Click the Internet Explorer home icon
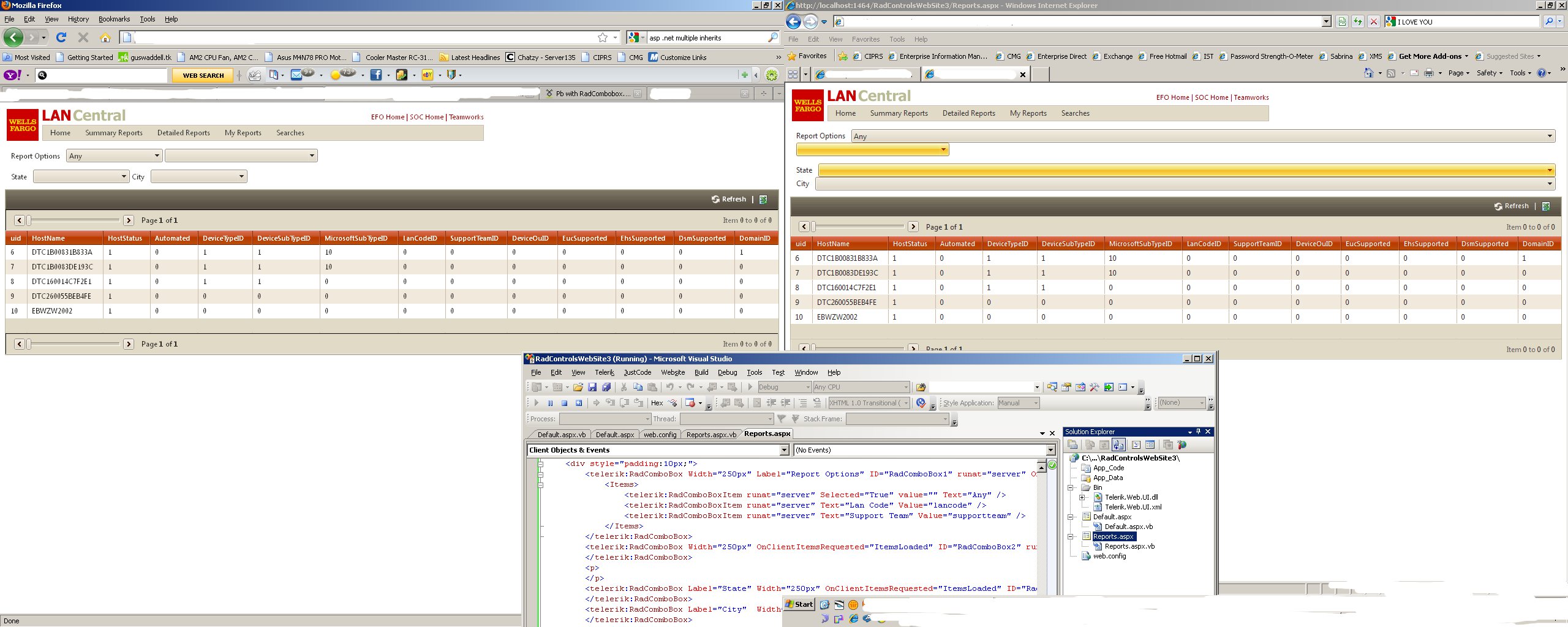Viewport: 1568px width, 627px height. [x=1369, y=73]
